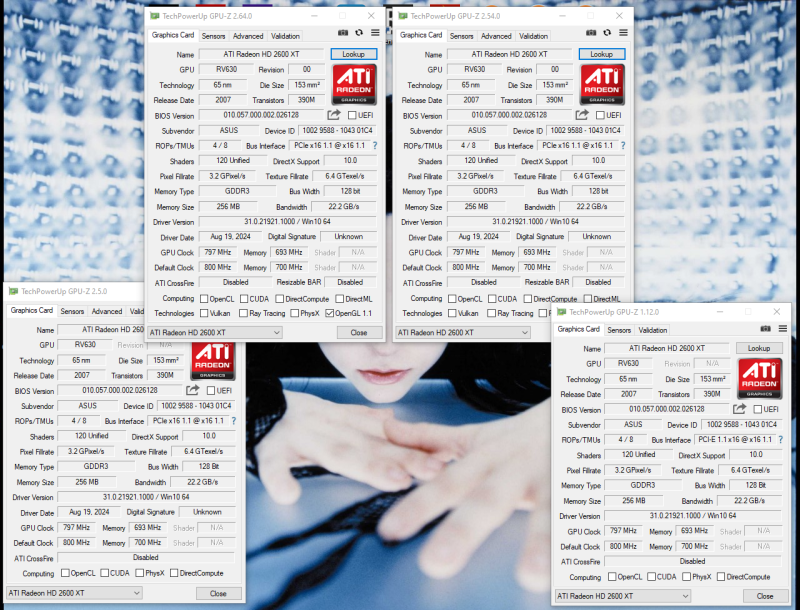Toggle the OpenCL checkbox in GPU-Z 1.12.0
The image size is (800, 610).
point(612,577)
